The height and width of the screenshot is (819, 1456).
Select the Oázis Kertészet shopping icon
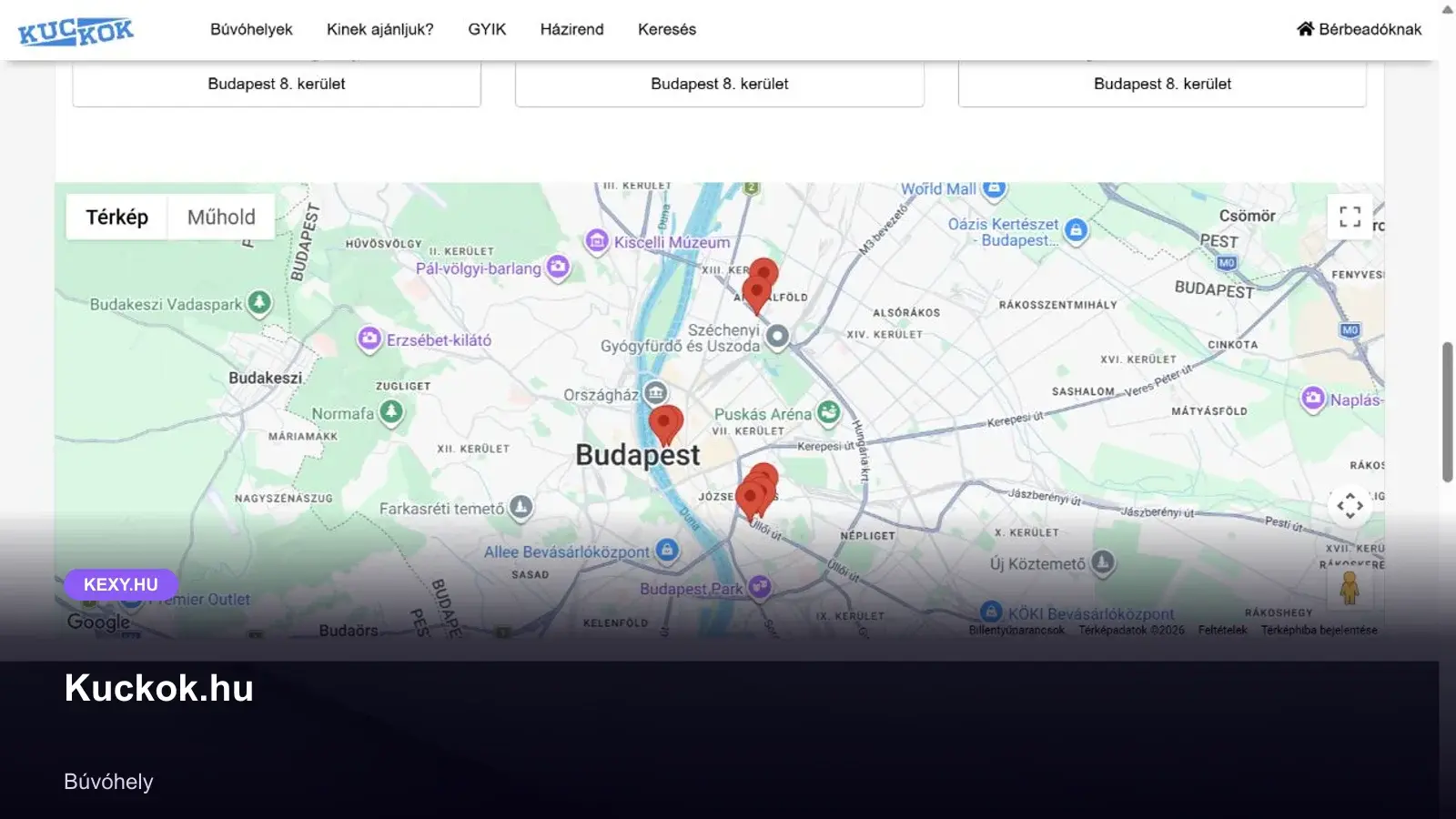coord(1077,230)
